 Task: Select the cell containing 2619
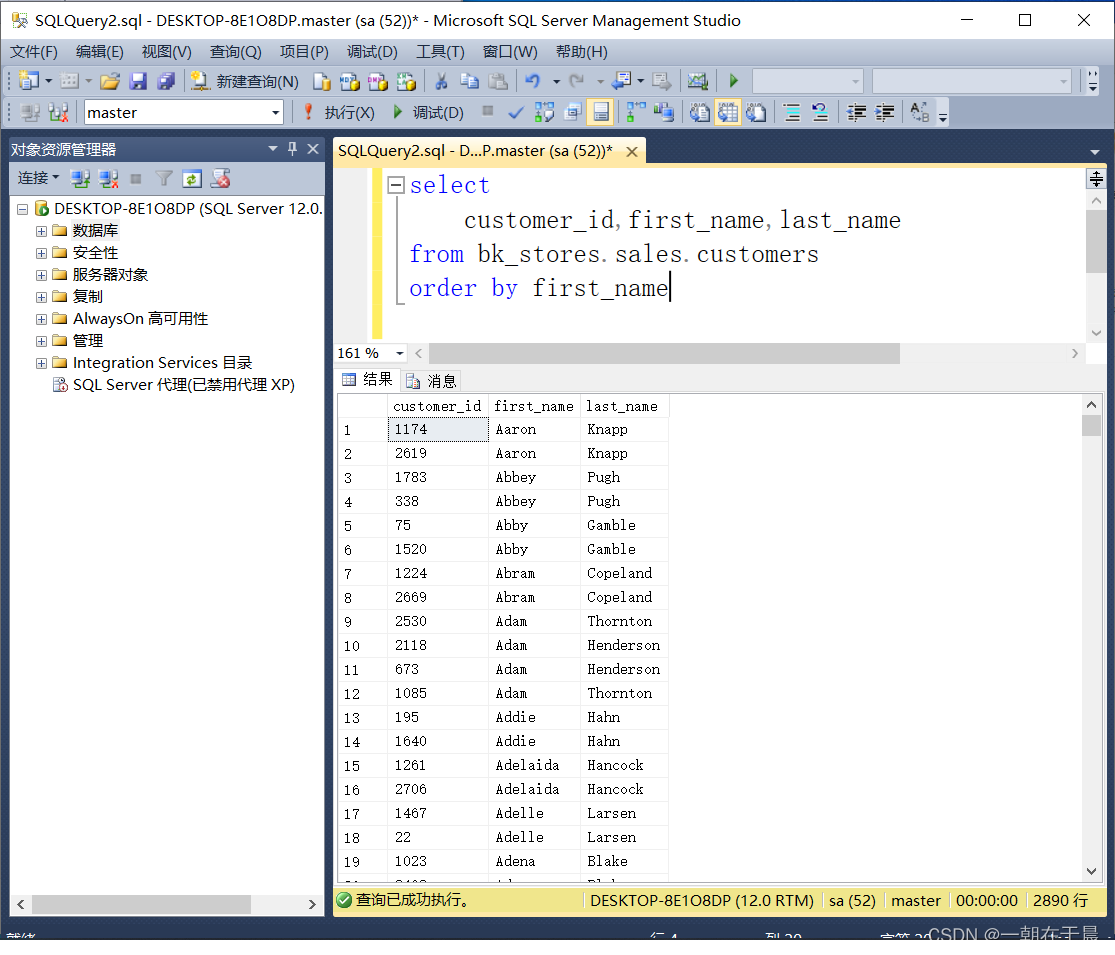[x=438, y=454]
